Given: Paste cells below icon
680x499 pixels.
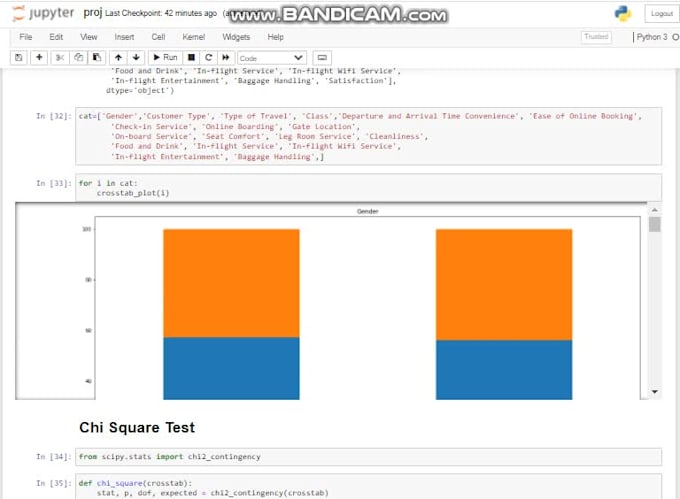Looking at the screenshot, I should (97, 57).
